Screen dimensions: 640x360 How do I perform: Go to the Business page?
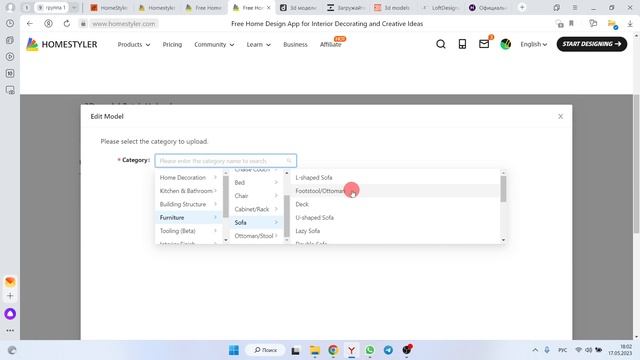(x=295, y=44)
